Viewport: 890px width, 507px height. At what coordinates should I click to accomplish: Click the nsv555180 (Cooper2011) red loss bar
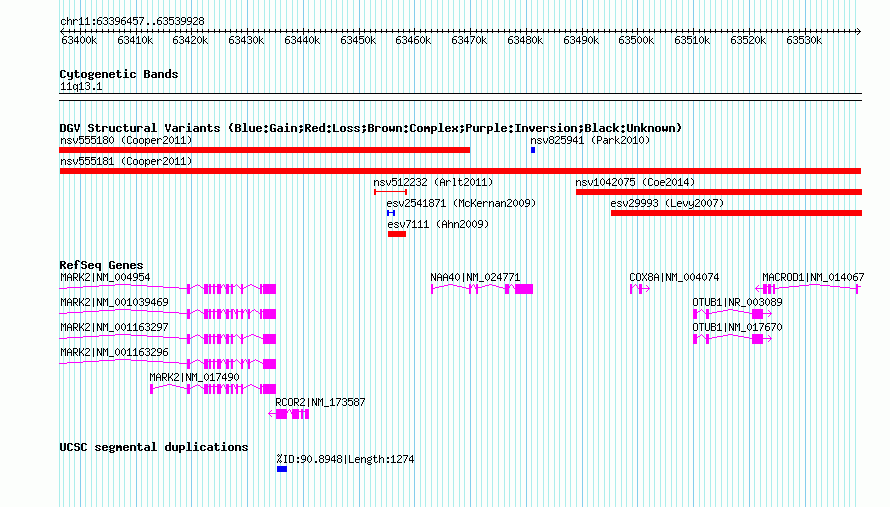click(265, 150)
